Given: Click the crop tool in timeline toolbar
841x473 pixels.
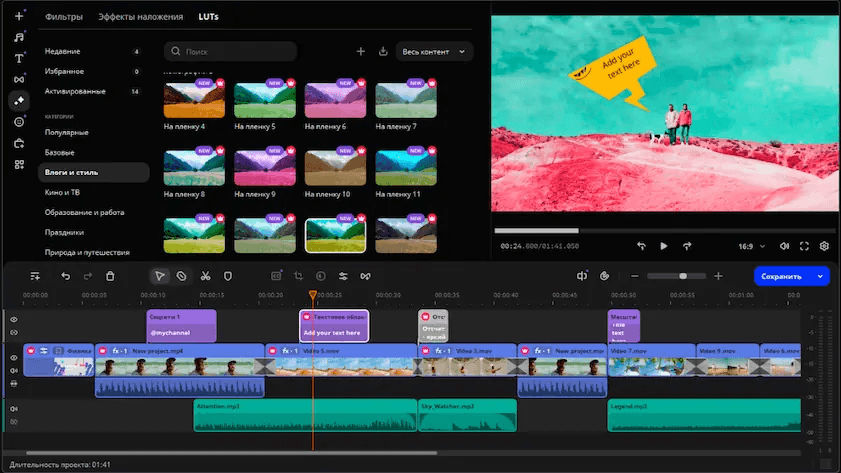Looking at the screenshot, I should 298,276.
